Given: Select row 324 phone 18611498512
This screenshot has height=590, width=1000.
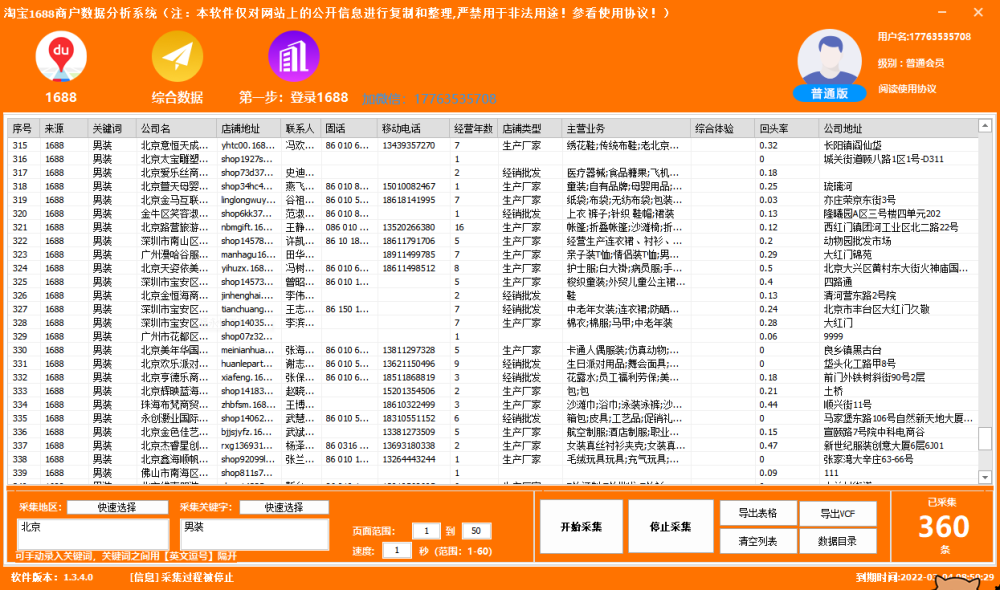Looking at the screenshot, I should point(409,268).
